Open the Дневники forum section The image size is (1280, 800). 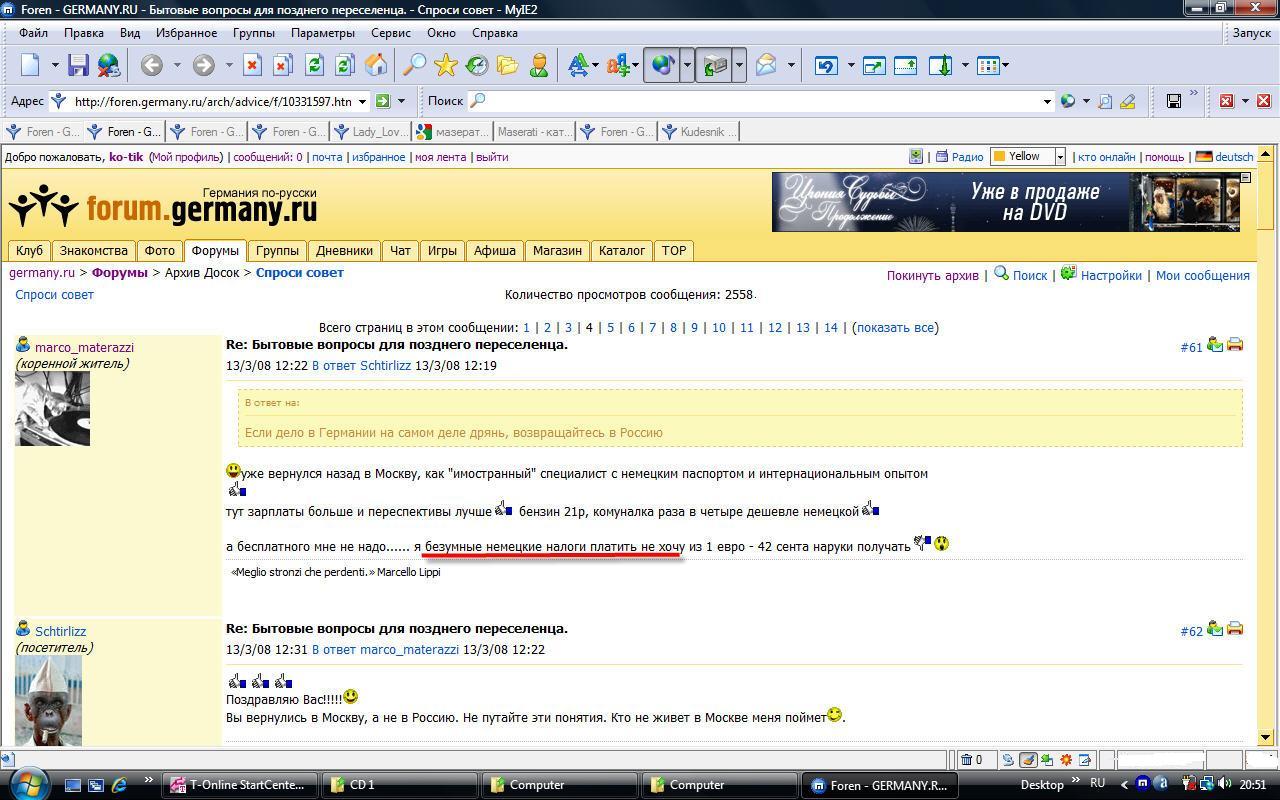click(344, 250)
